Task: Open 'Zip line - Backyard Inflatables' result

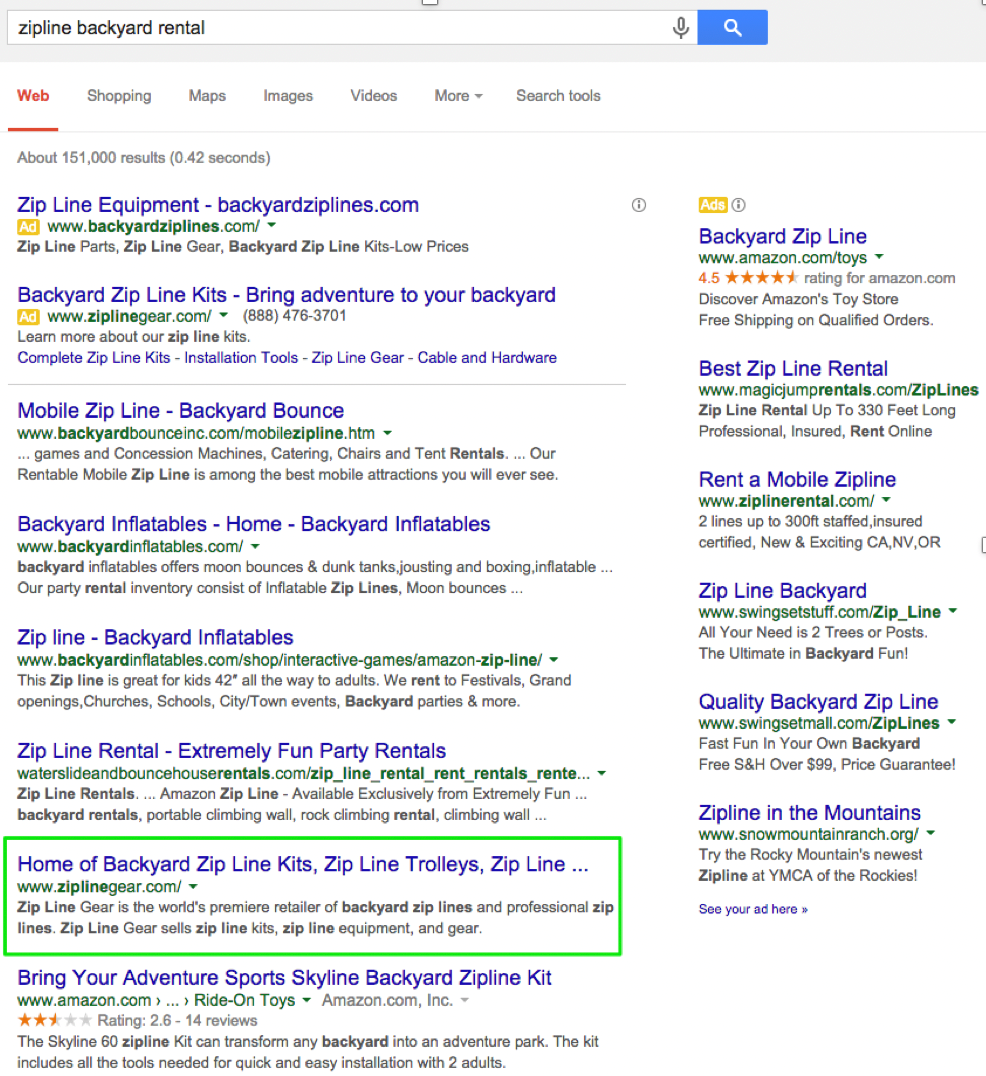Action: 155,637
